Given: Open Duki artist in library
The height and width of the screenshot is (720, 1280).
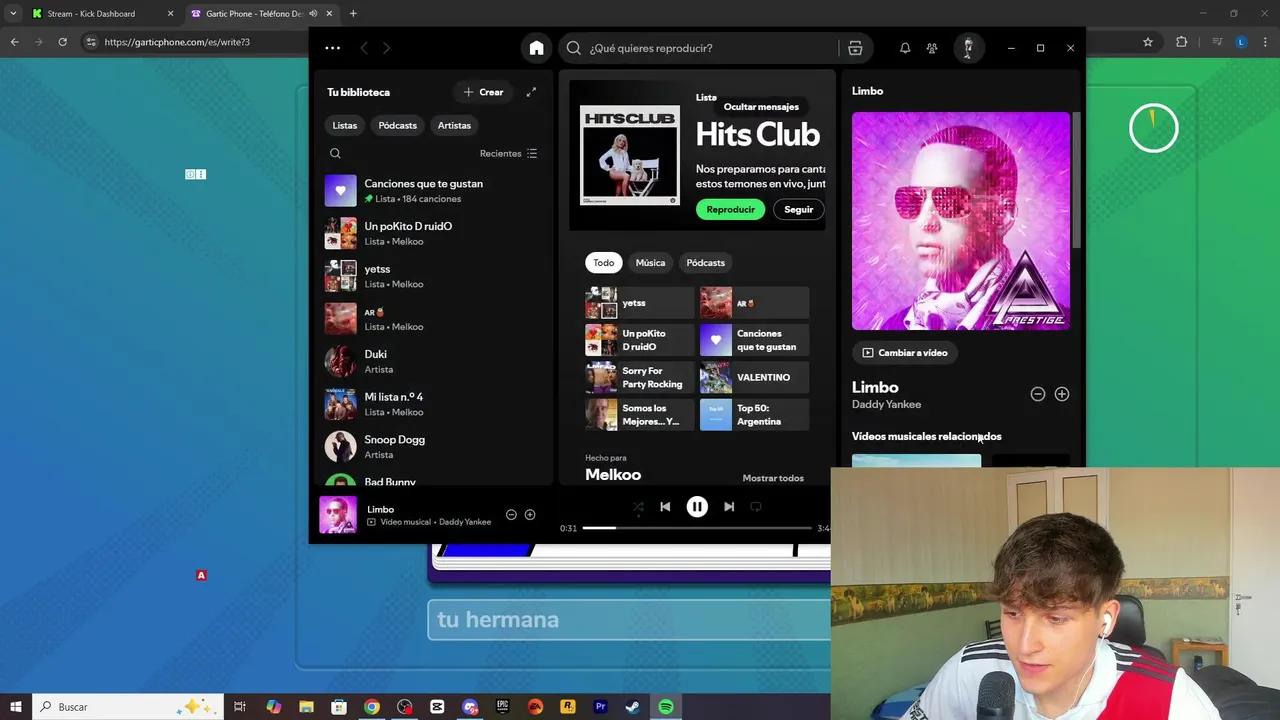Looking at the screenshot, I should [433, 361].
